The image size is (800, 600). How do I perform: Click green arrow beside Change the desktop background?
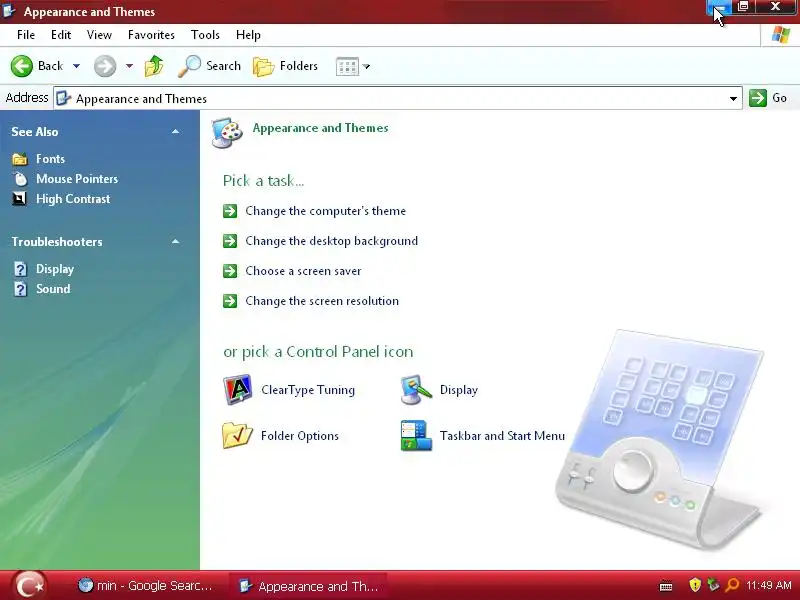pyautogui.click(x=230, y=241)
